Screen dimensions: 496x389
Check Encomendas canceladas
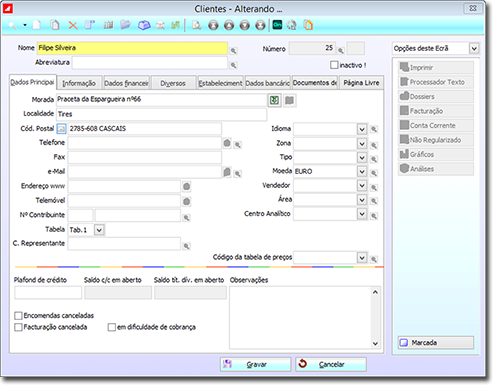pyautogui.click(x=18, y=315)
